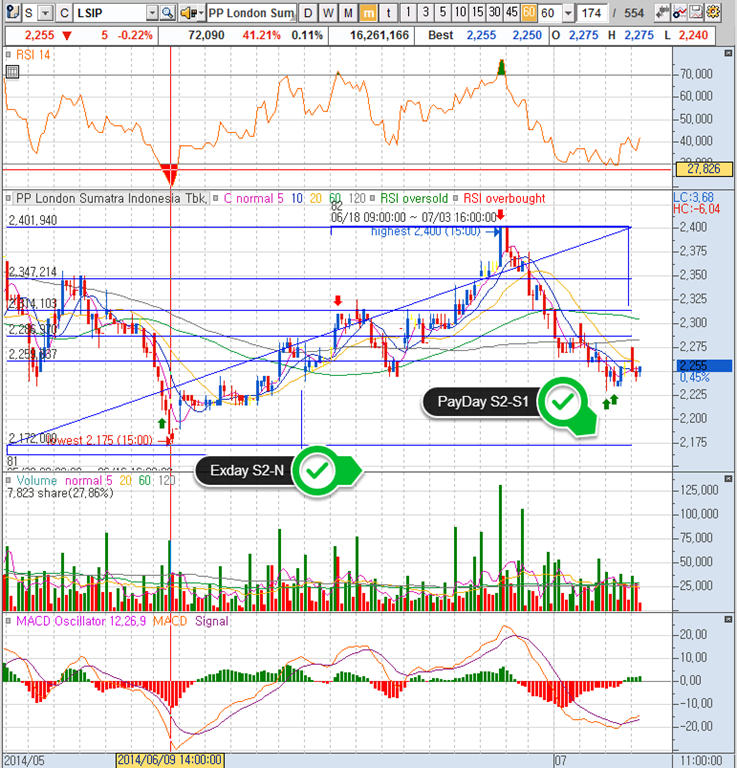Click the C normal 5 moving average label
Screen dimensions: 737x768
pos(254,198)
